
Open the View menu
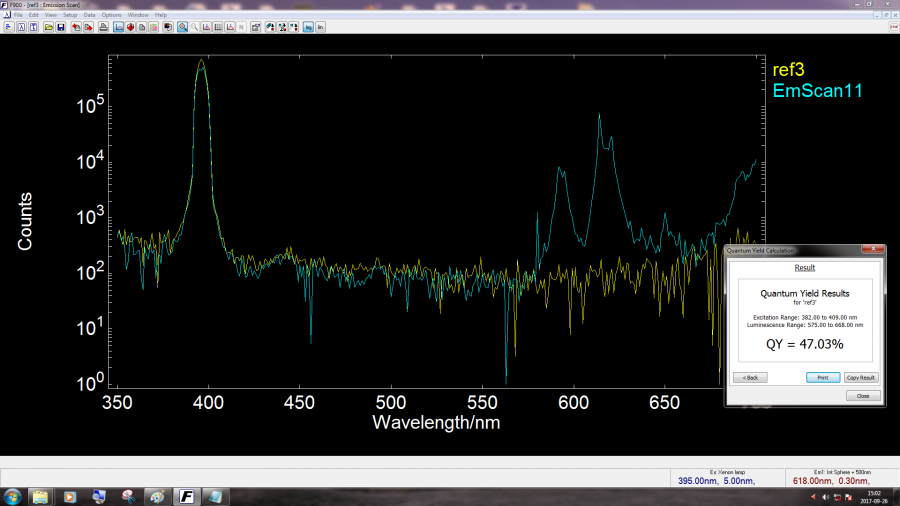point(51,15)
